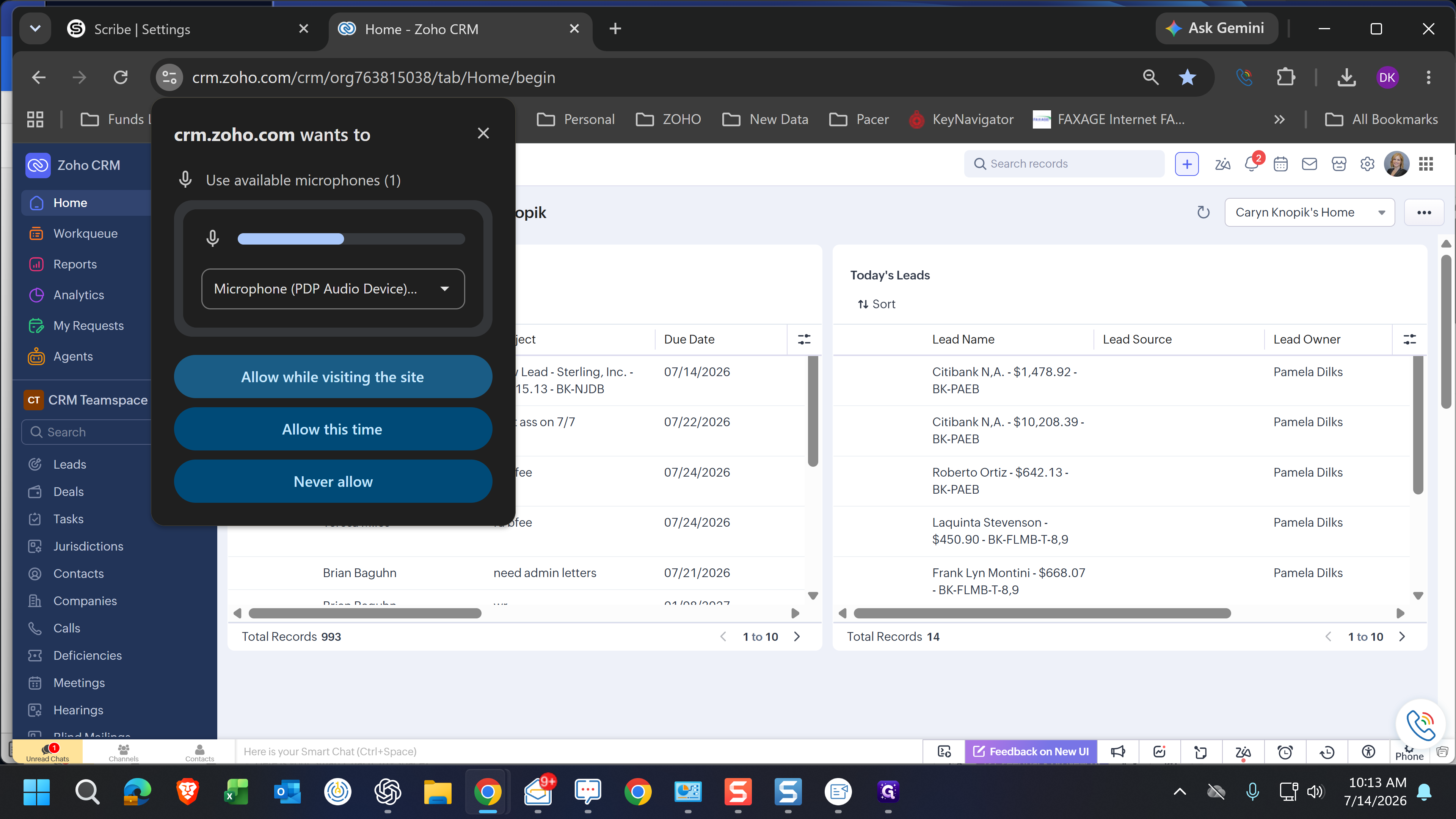1456x819 pixels.
Task: Click the user profile photo
Action: (1396, 164)
